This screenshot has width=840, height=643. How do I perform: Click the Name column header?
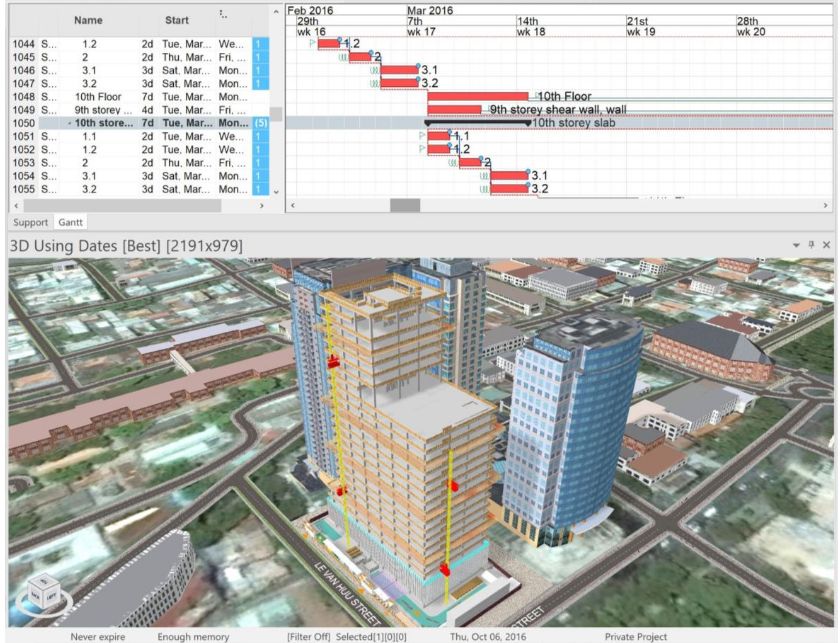[x=88, y=20]
